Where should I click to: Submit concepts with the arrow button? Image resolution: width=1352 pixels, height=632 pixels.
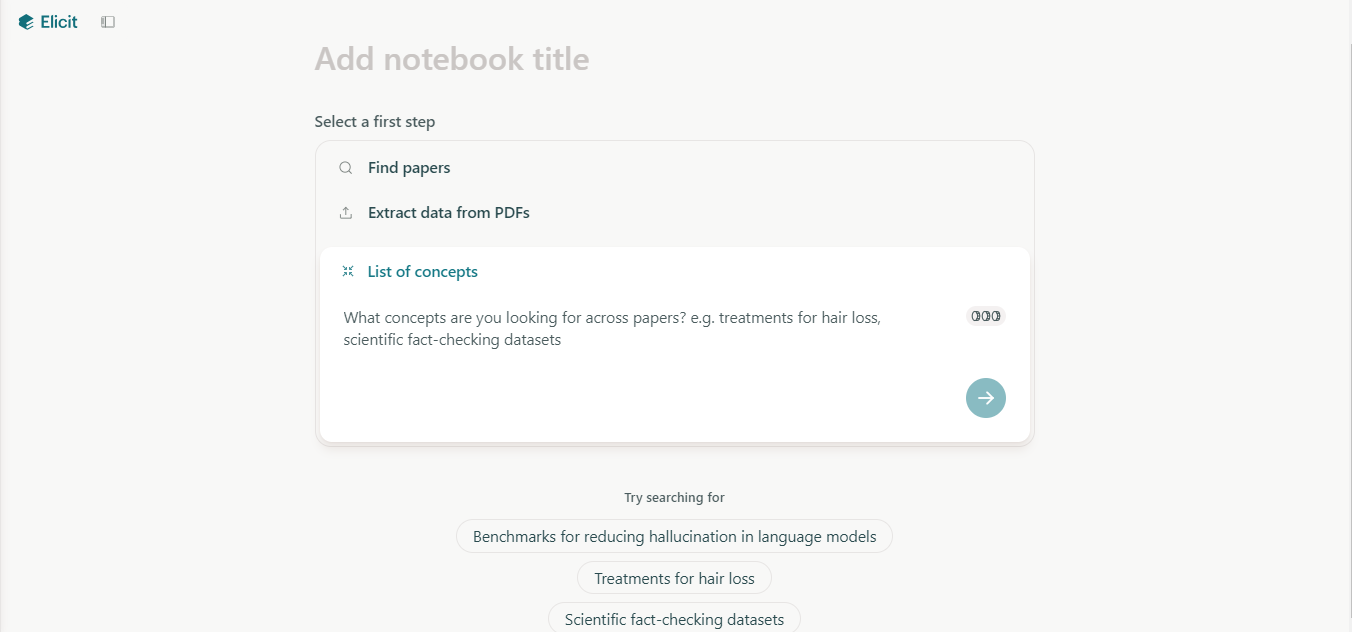985,398
